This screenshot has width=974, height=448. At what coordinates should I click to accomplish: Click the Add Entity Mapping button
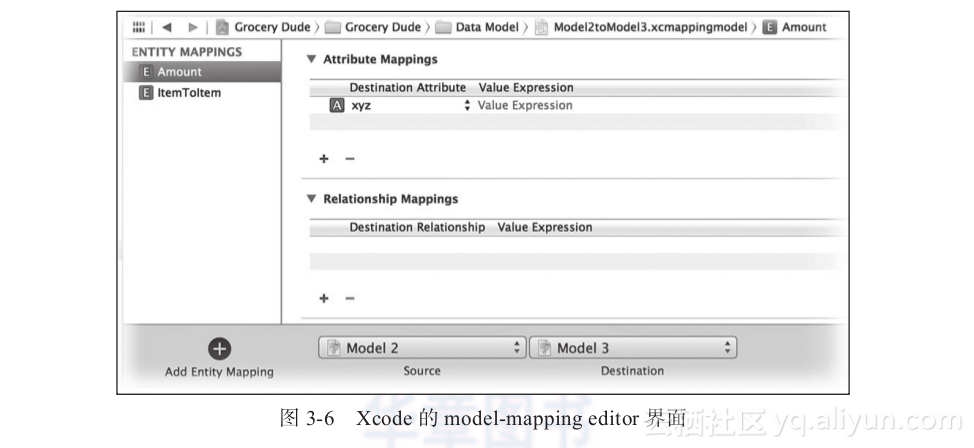219,349
